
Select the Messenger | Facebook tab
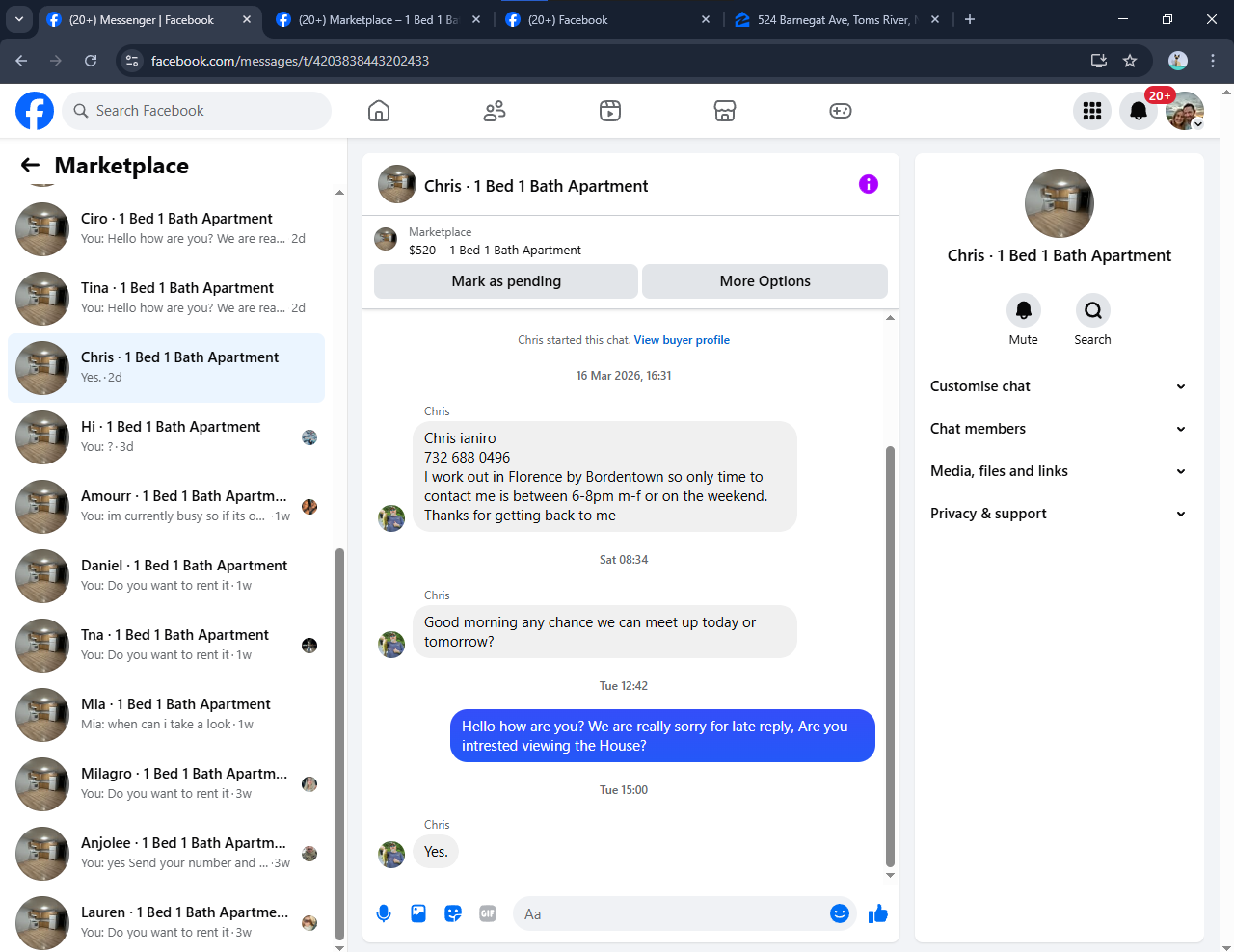pyautogui.click(x=149, y=19)
